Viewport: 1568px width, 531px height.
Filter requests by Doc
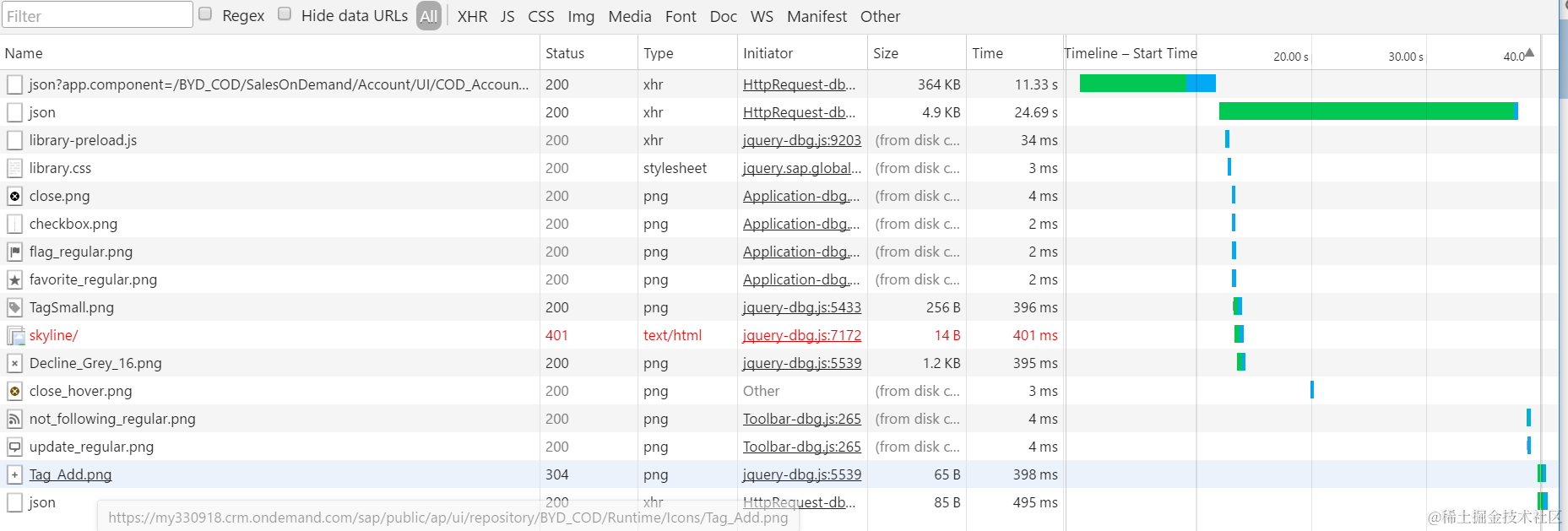pos(723,16)
